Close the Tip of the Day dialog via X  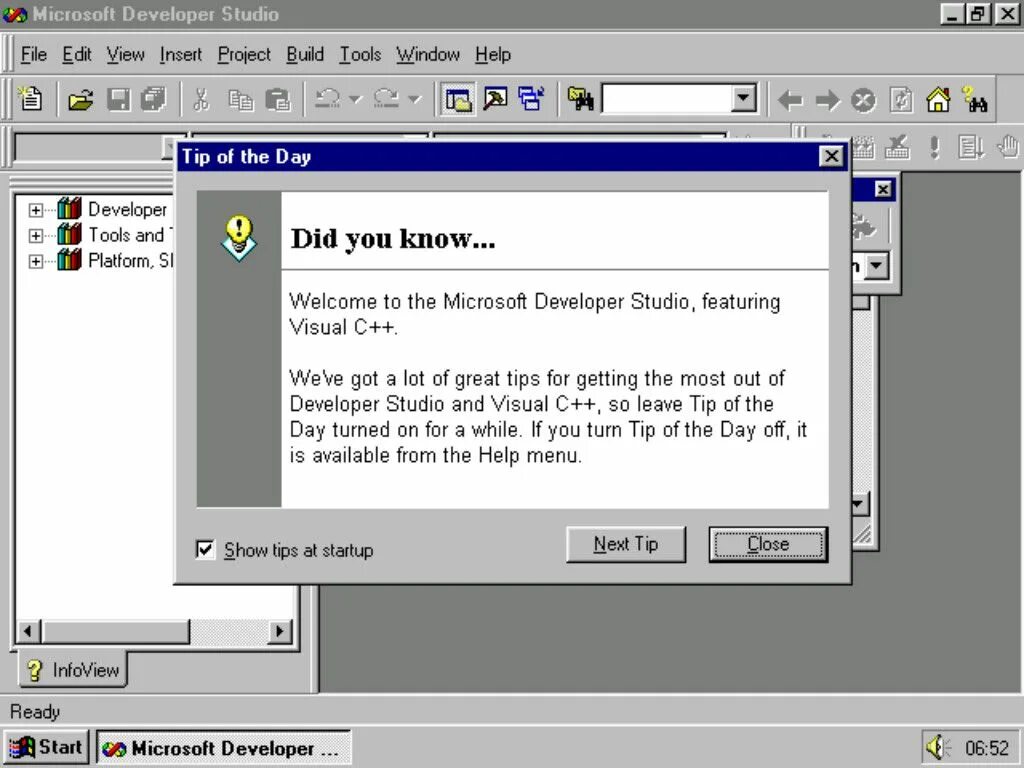click(x=831, y=156)
